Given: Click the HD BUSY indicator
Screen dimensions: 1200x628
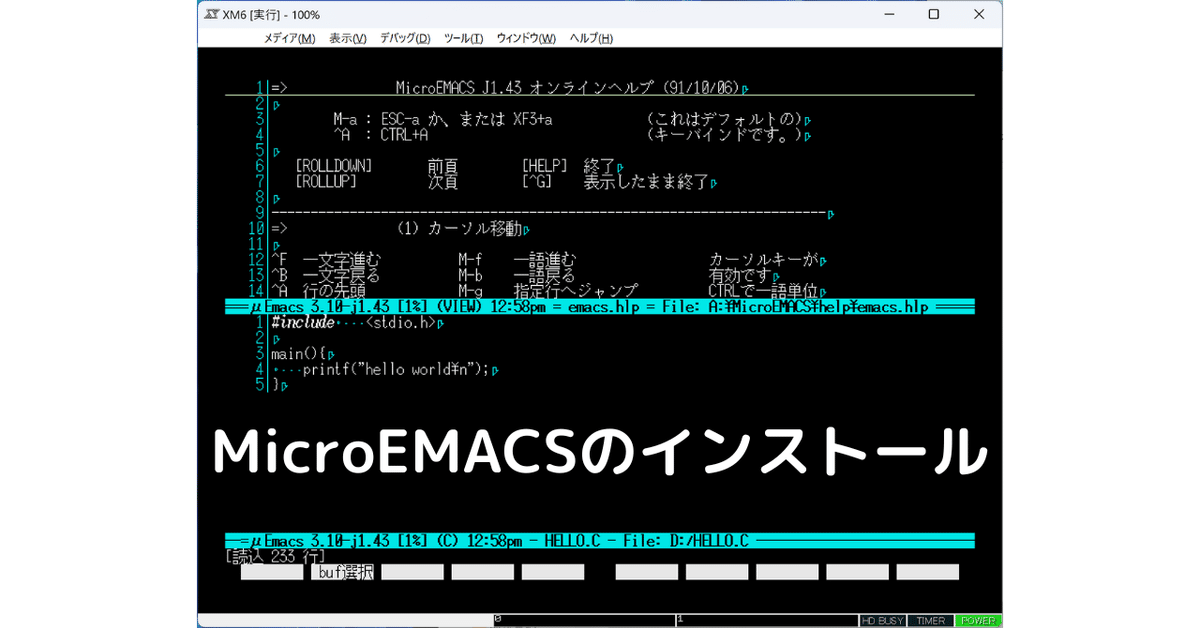Looking at the screenshot, I should click(x=881, y=619).
